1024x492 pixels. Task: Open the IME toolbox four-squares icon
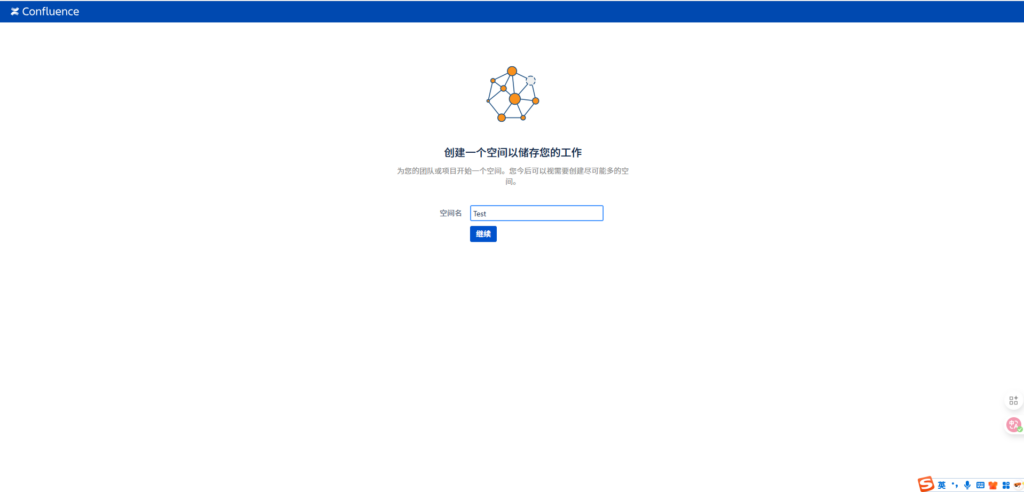pyautogui.click(x=1005, y=484)
